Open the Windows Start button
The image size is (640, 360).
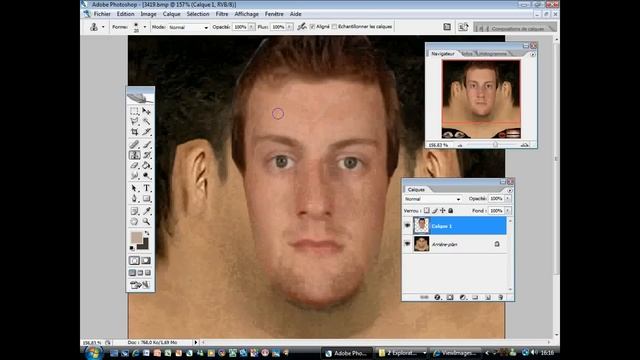(x=94, y=353)
